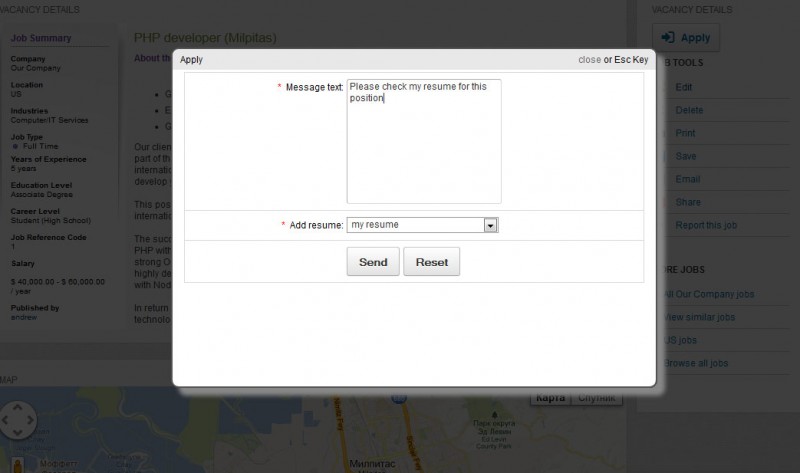Click the 'Apply' dialog title text
800x473 pixels.
click(191, 60)
